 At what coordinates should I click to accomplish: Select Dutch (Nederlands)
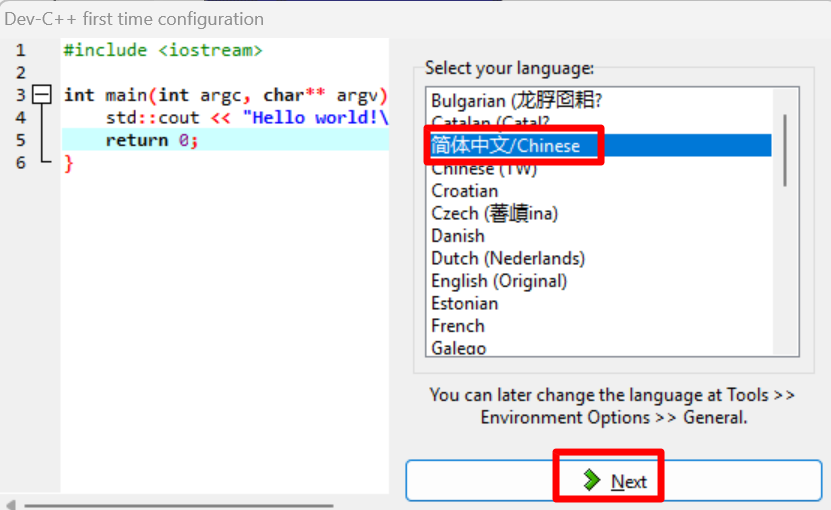pos(598,258)
